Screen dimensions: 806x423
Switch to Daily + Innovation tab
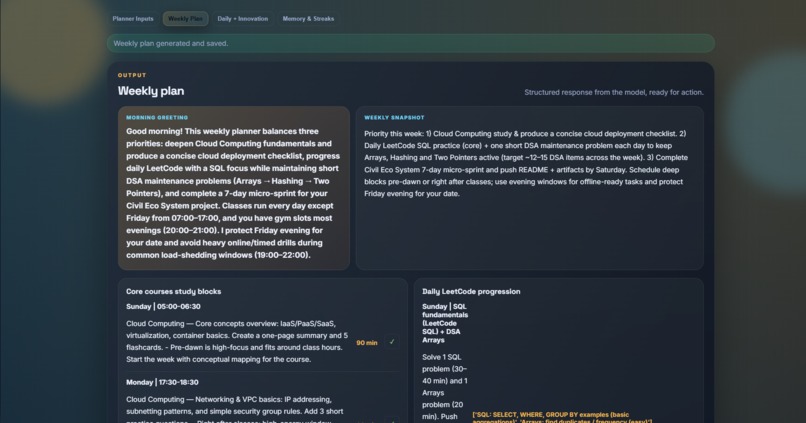click(x=243, y=19)
